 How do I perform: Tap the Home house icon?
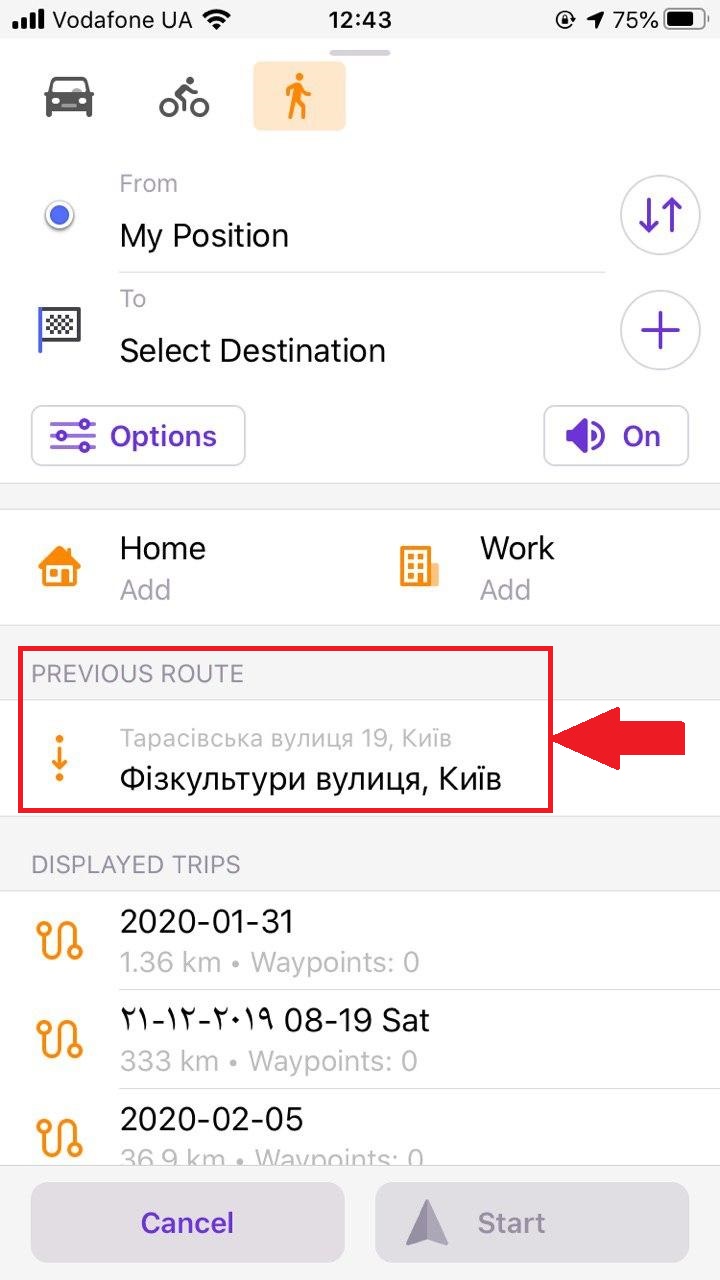coord(60,567)
